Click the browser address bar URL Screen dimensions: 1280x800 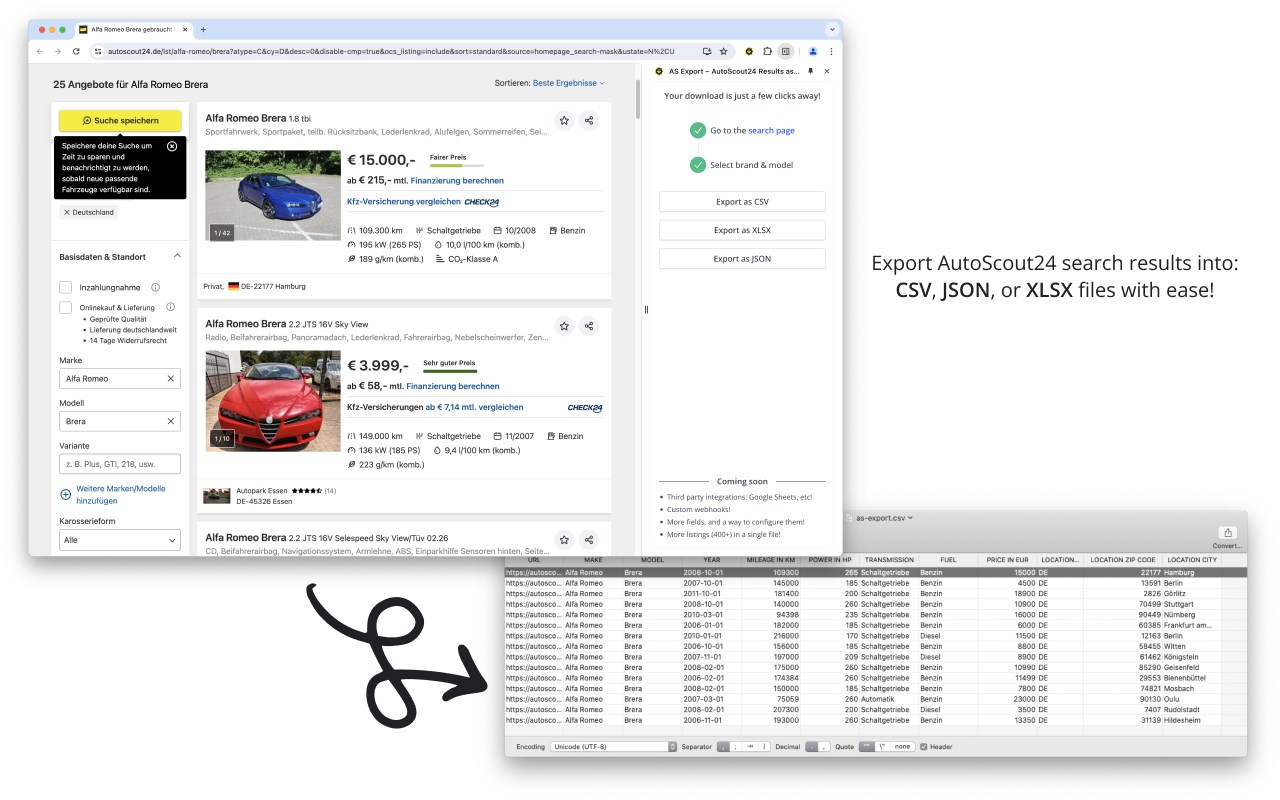coord(390,51)
